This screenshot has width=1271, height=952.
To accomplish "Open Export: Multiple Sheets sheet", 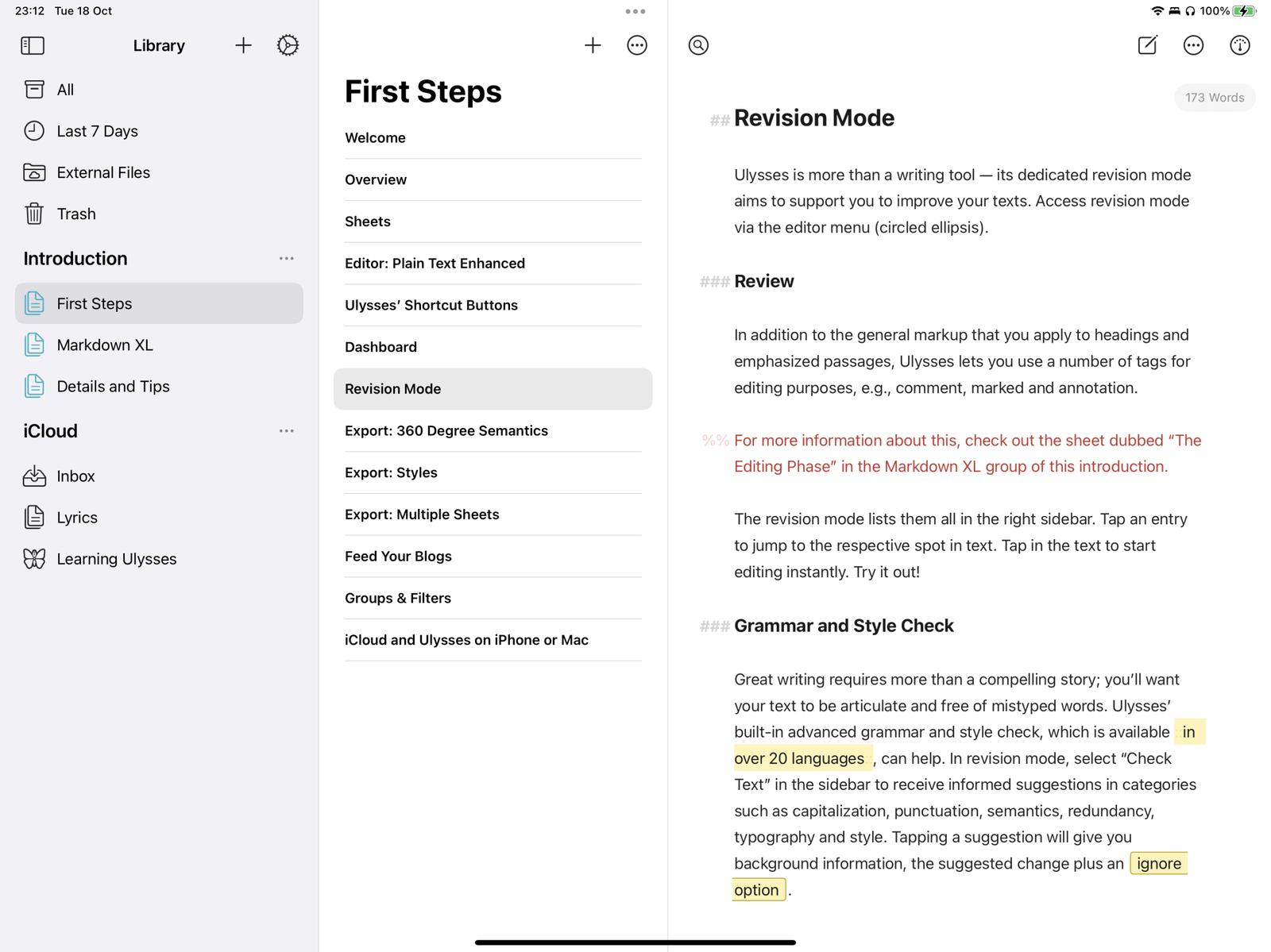I will click(493, 515).
